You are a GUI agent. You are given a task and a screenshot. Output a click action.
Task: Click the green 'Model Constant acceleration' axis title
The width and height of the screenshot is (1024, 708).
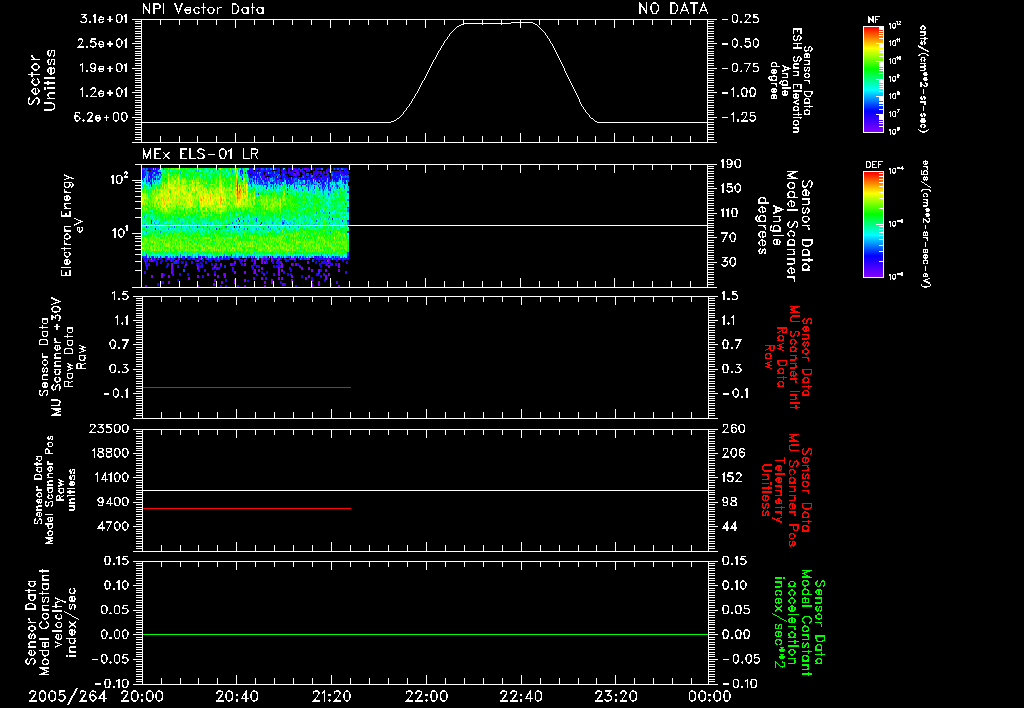pos(800,623)
